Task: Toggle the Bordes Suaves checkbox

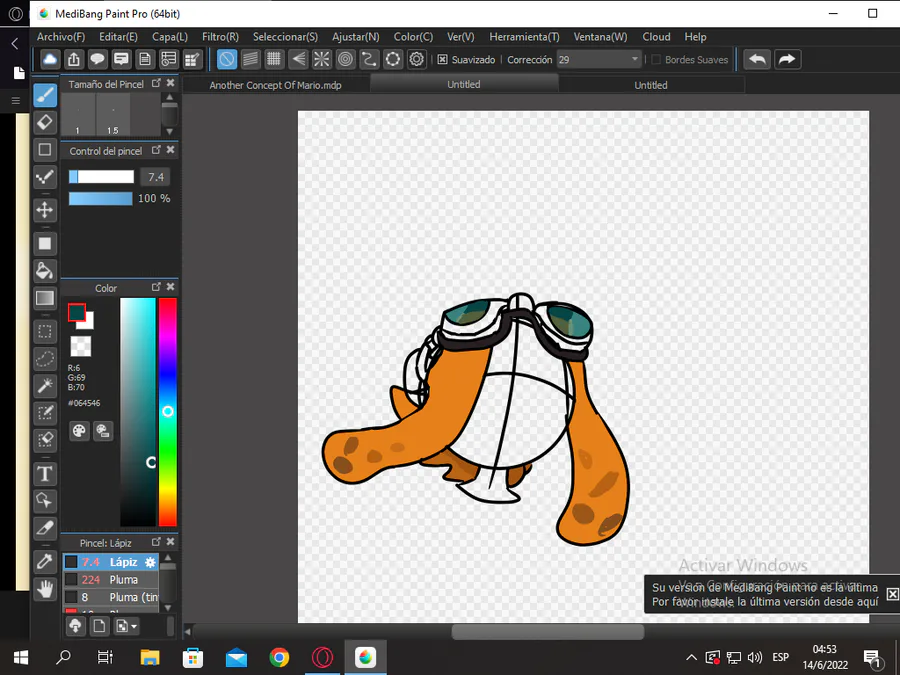Action: [657, 60]
